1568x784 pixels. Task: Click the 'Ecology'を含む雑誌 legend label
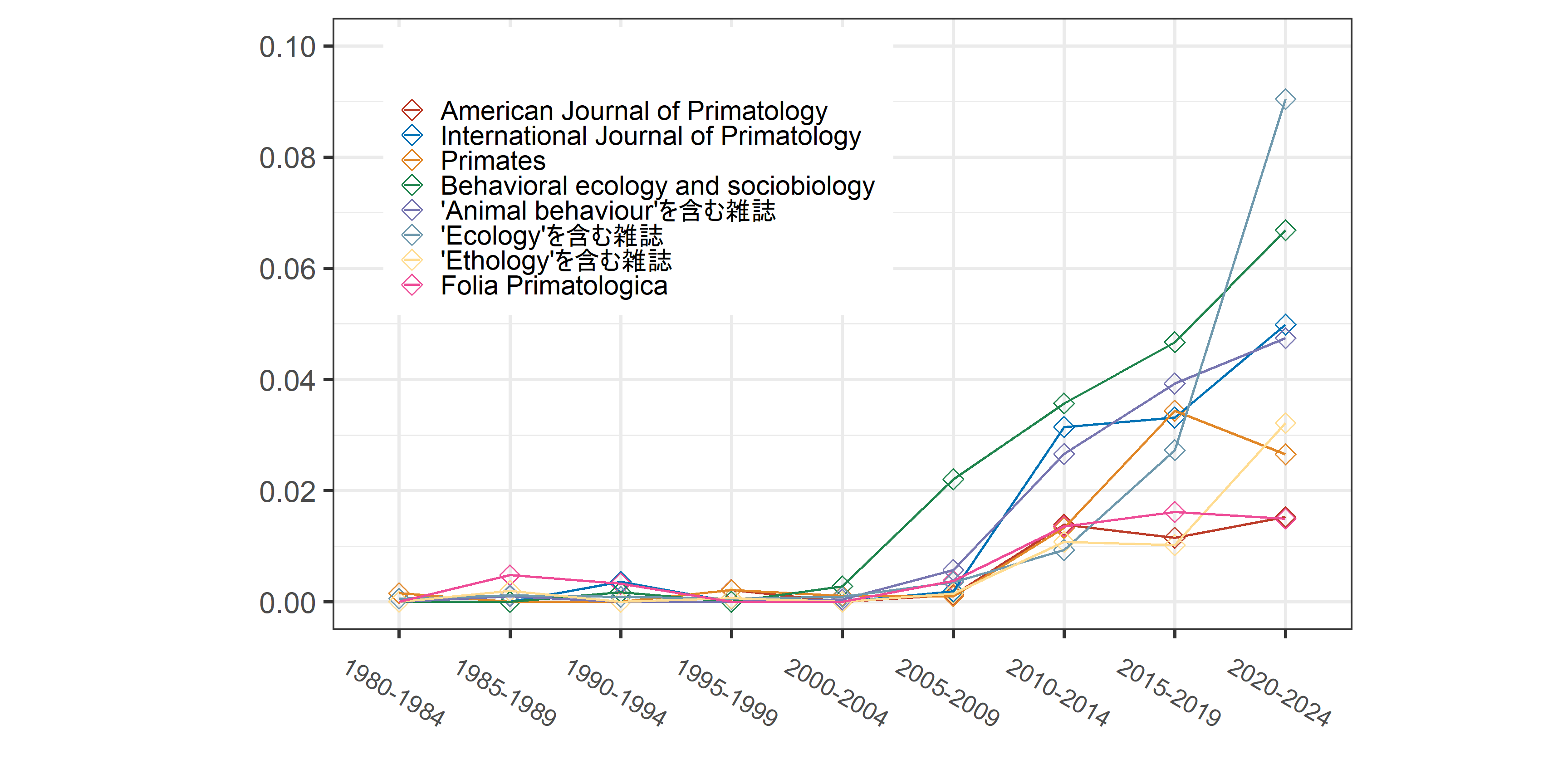[x=552, y=235]
